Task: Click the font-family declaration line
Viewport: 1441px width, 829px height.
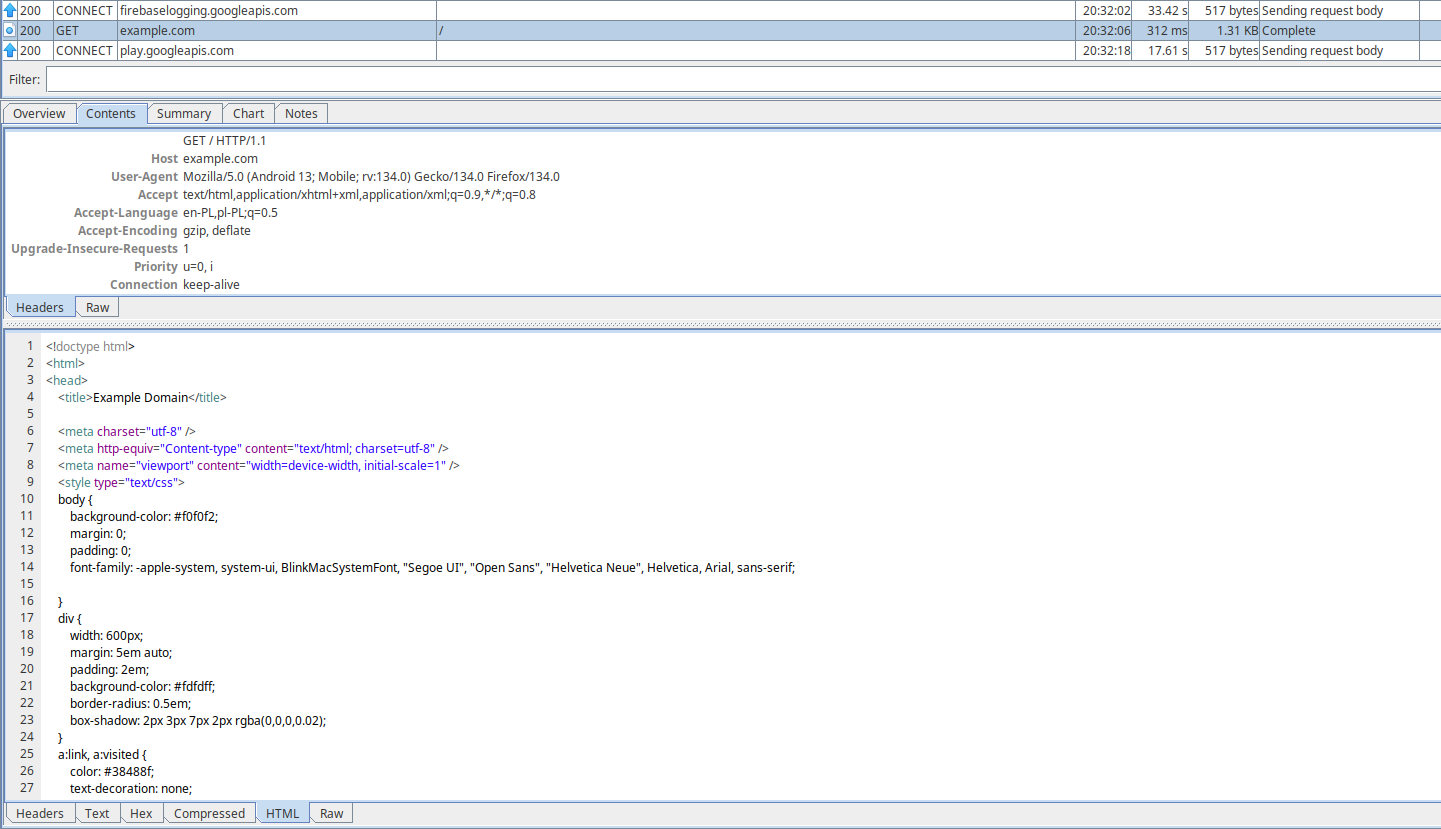Action: pyautogui.click(x=432, y=567)
